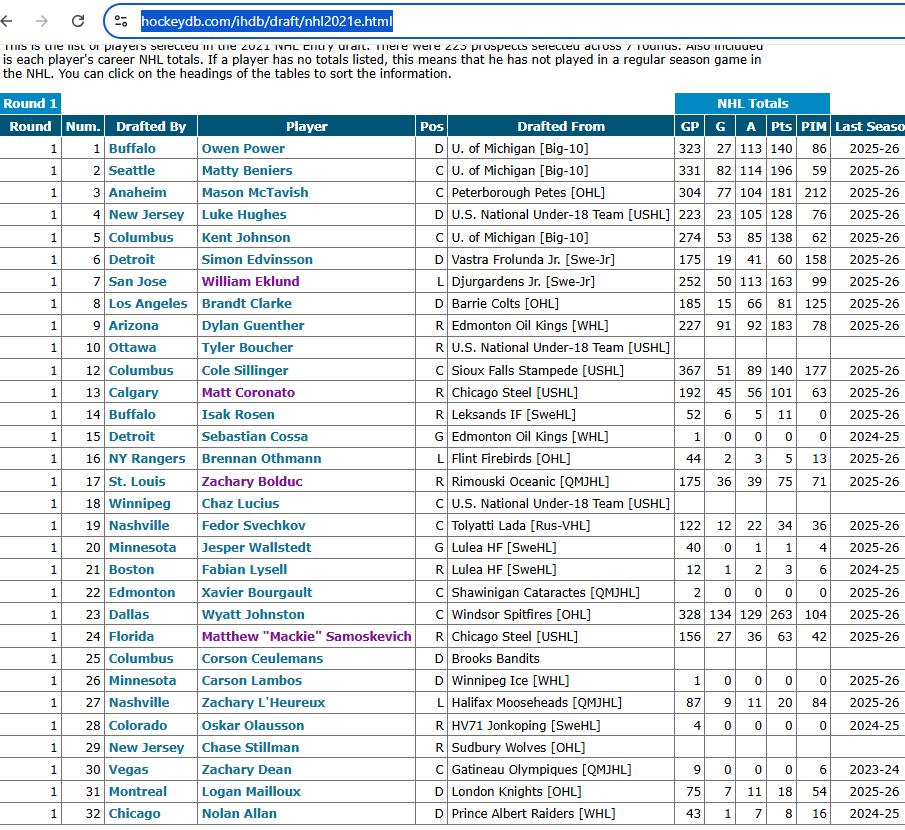Sort by the Last Season column header
The width and height of the screenshot is (905, 830).
868,126
